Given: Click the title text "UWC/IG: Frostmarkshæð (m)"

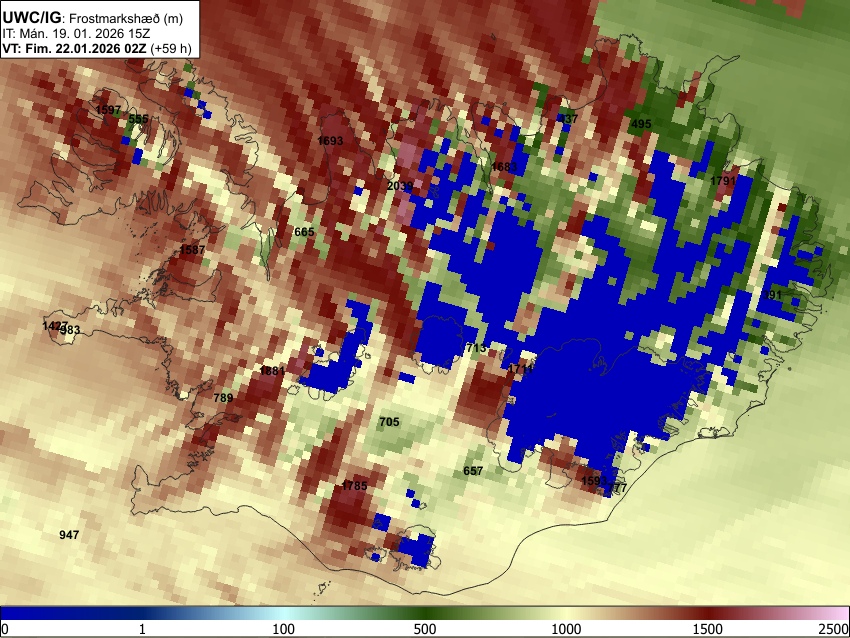Looking at the screenshot, I should pyautogui.click(x=93, y=18).
